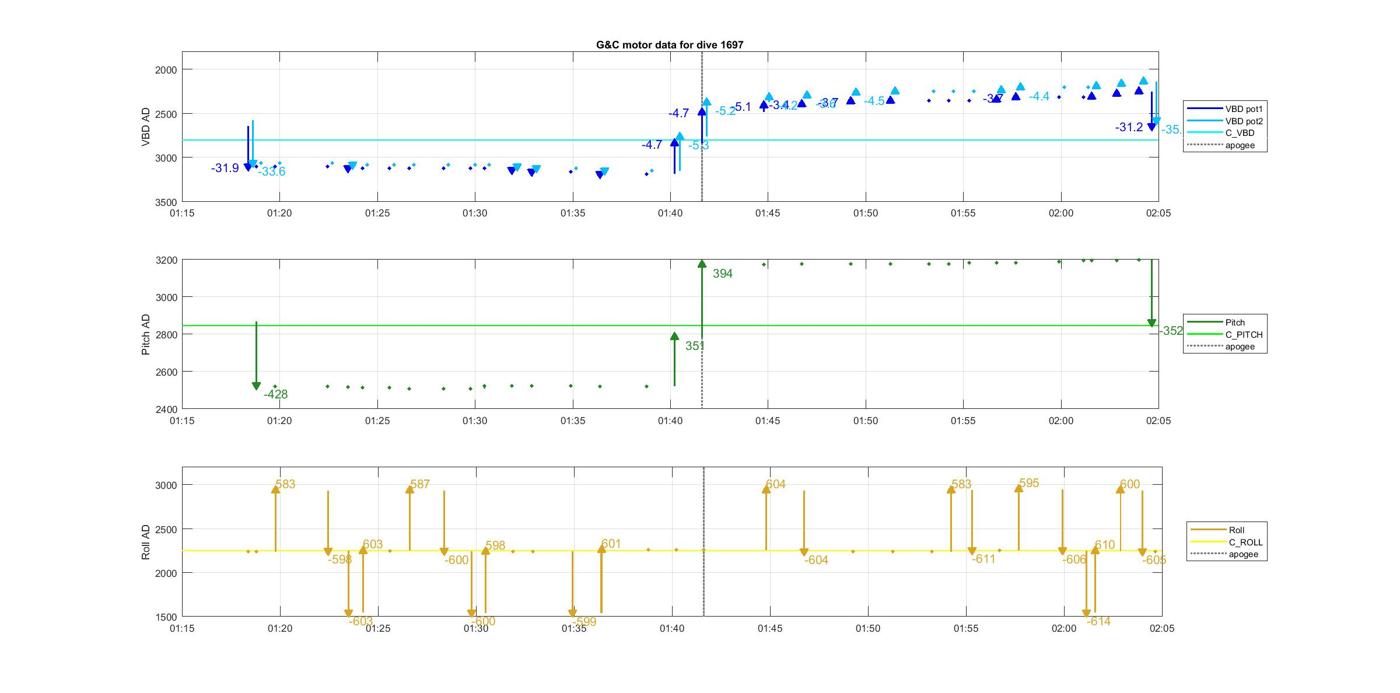Viewport: 1400px width, 693px height.
Task: Click the '2600' tick on Pitch axis
Action: 165,372
